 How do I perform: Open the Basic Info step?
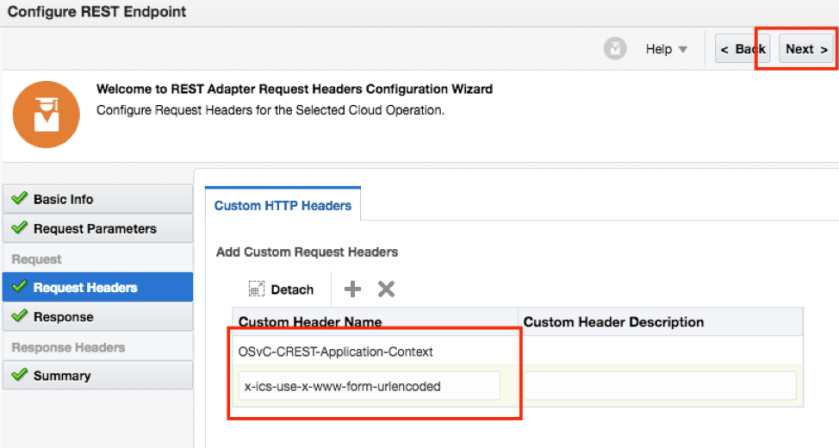coord(64,199)
